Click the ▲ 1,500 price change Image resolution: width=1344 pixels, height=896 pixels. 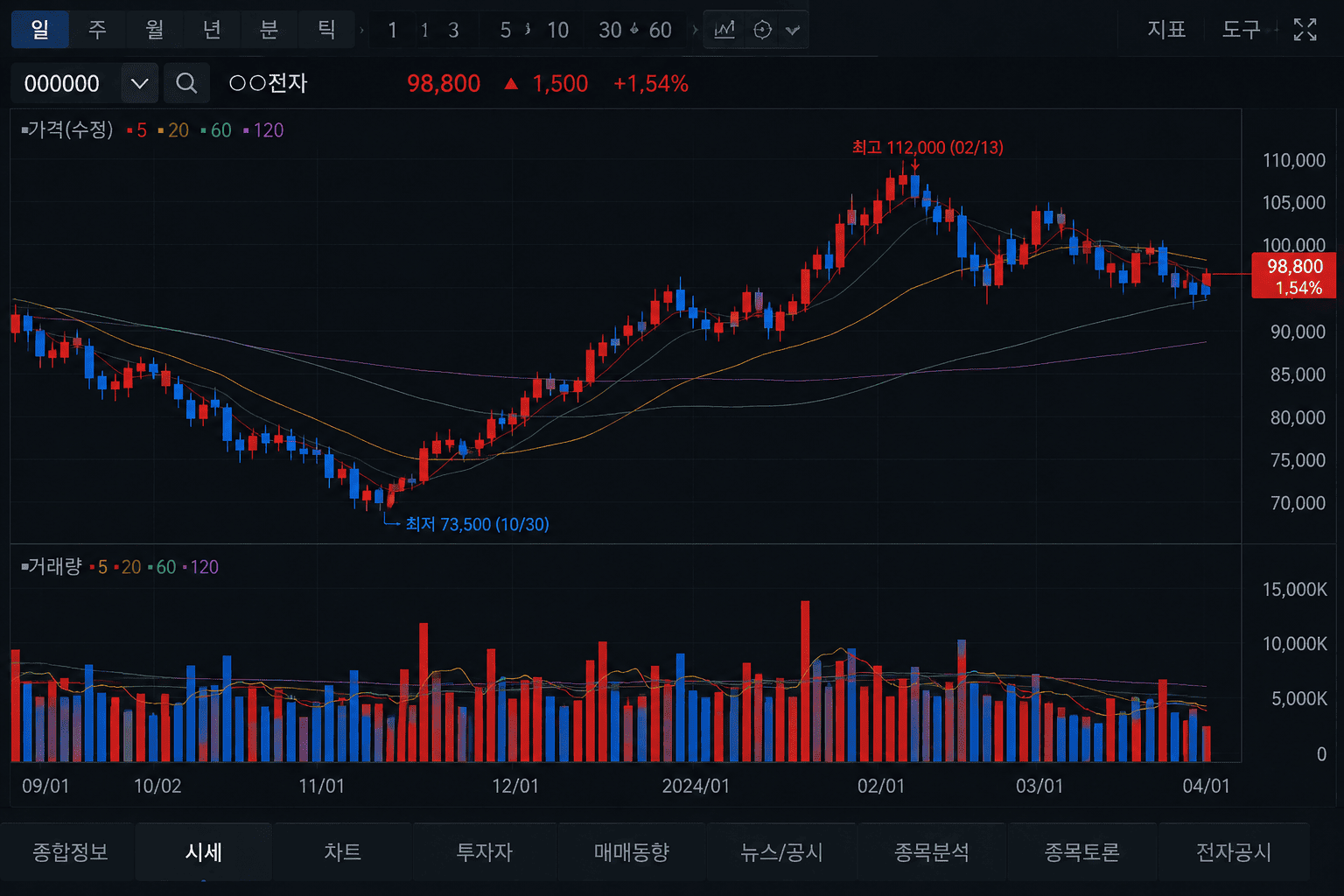pyautogui.click(x=547, y=84)
